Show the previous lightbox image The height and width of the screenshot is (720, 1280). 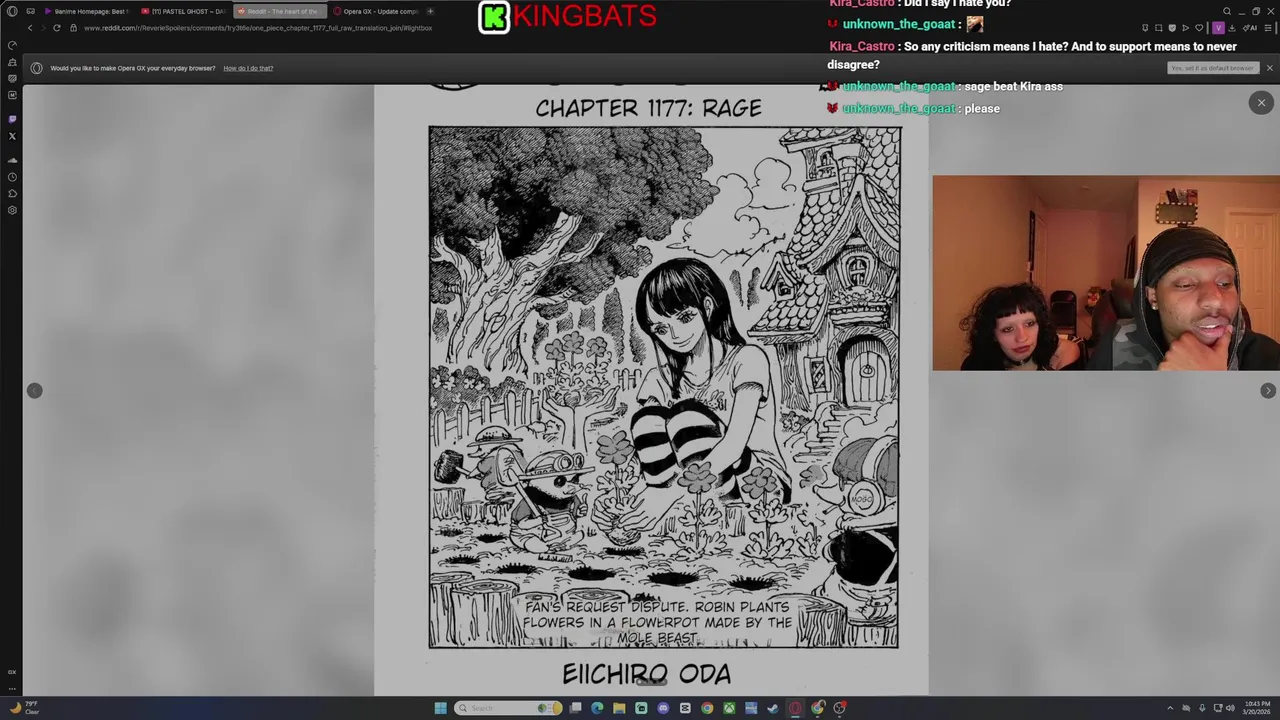[34, 391]
